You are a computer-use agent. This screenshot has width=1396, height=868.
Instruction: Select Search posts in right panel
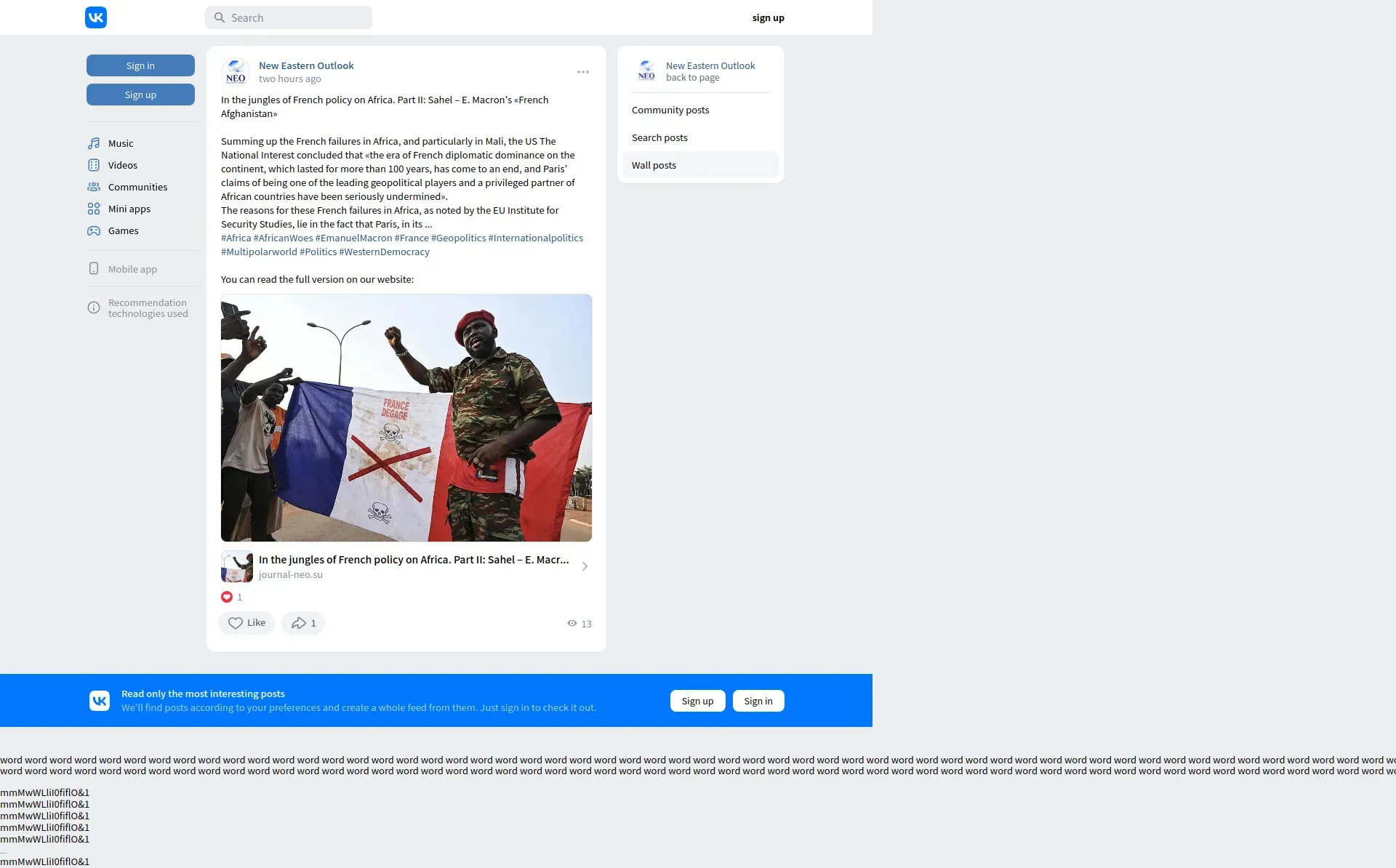click(659, 137)
